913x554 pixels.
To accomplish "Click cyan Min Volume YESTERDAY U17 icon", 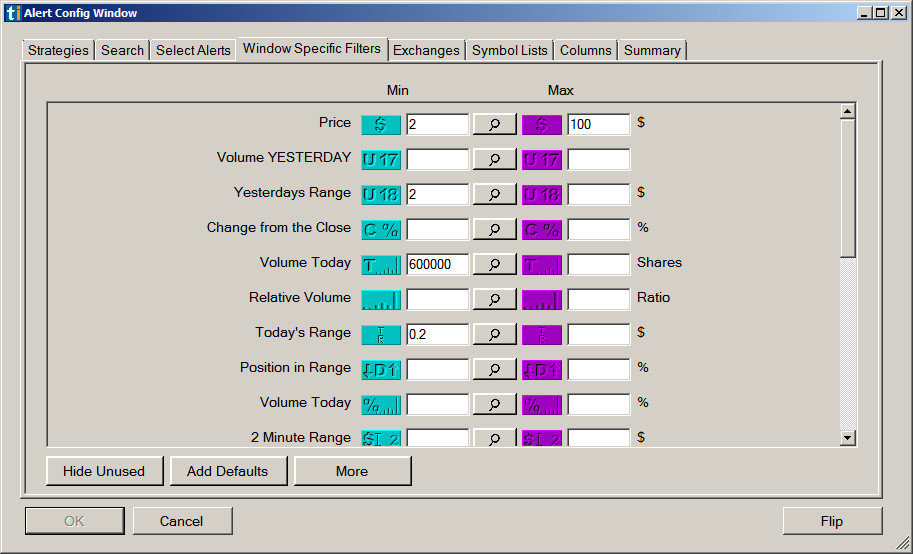I will coord(381,160).
